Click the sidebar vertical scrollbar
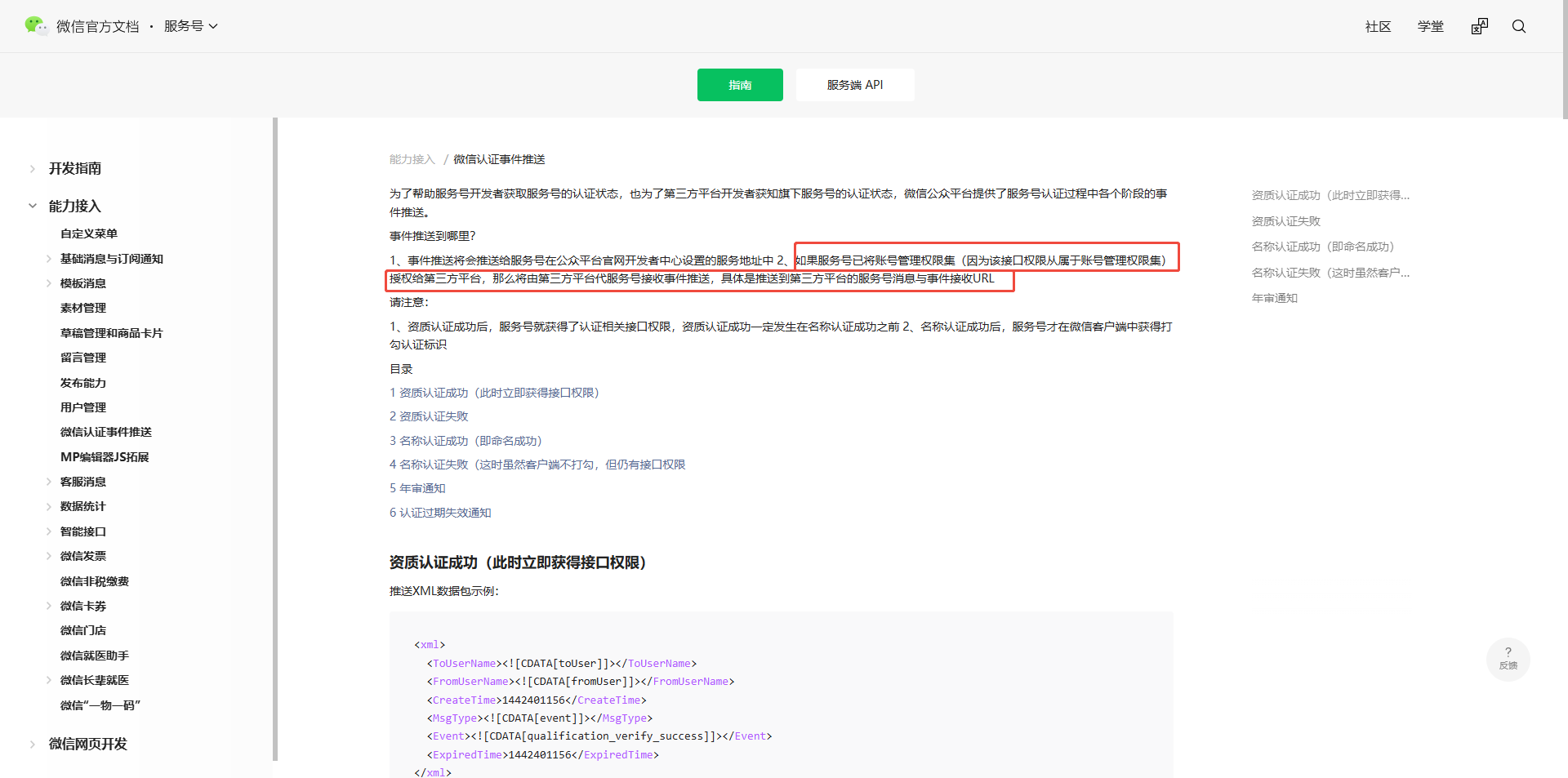The width and height of the screenshot is (1568, 778). coord(275,439)
